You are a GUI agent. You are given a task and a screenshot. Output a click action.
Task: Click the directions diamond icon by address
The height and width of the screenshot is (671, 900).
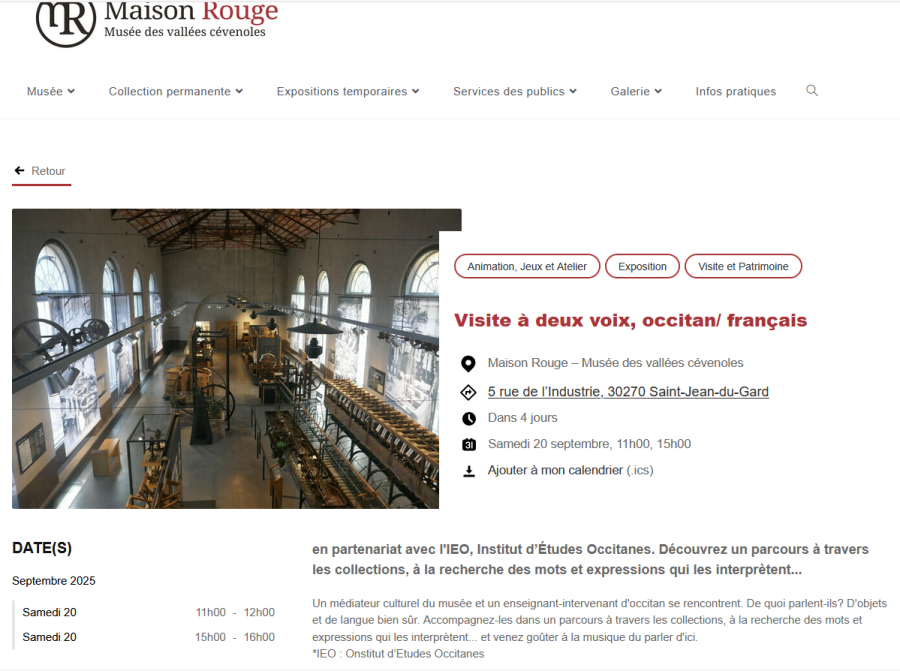point(468,392)
